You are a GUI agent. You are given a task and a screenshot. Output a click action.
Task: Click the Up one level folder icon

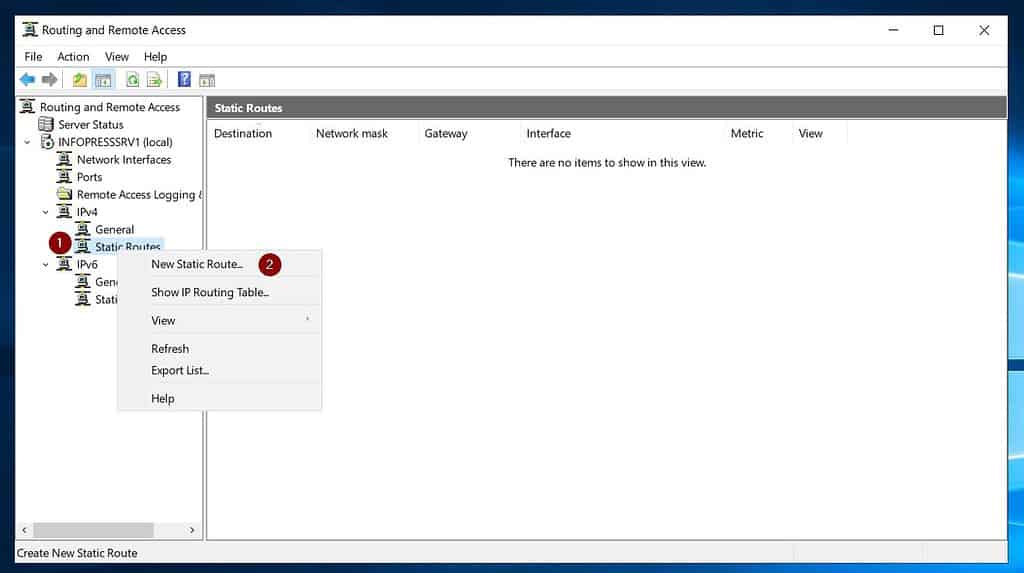[x=80, y=80]
